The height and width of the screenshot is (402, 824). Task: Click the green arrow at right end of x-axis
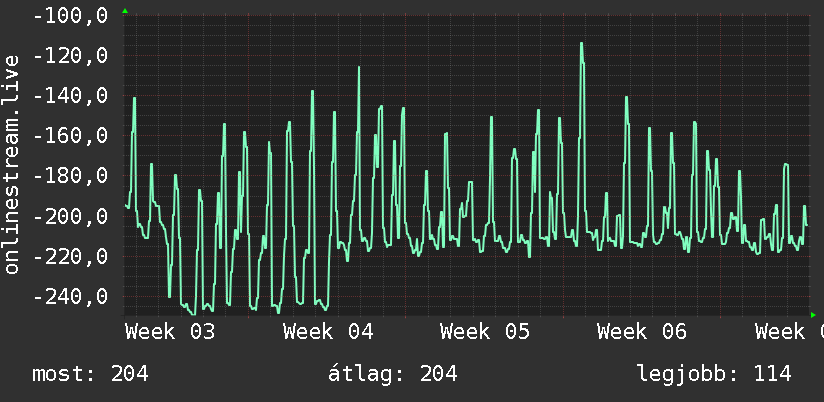click(813, 315)
